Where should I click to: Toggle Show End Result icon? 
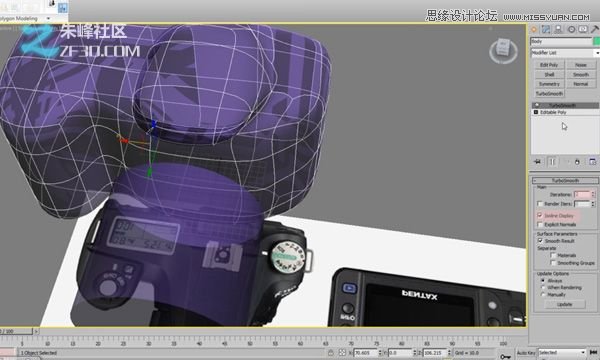tap(552, 162)
